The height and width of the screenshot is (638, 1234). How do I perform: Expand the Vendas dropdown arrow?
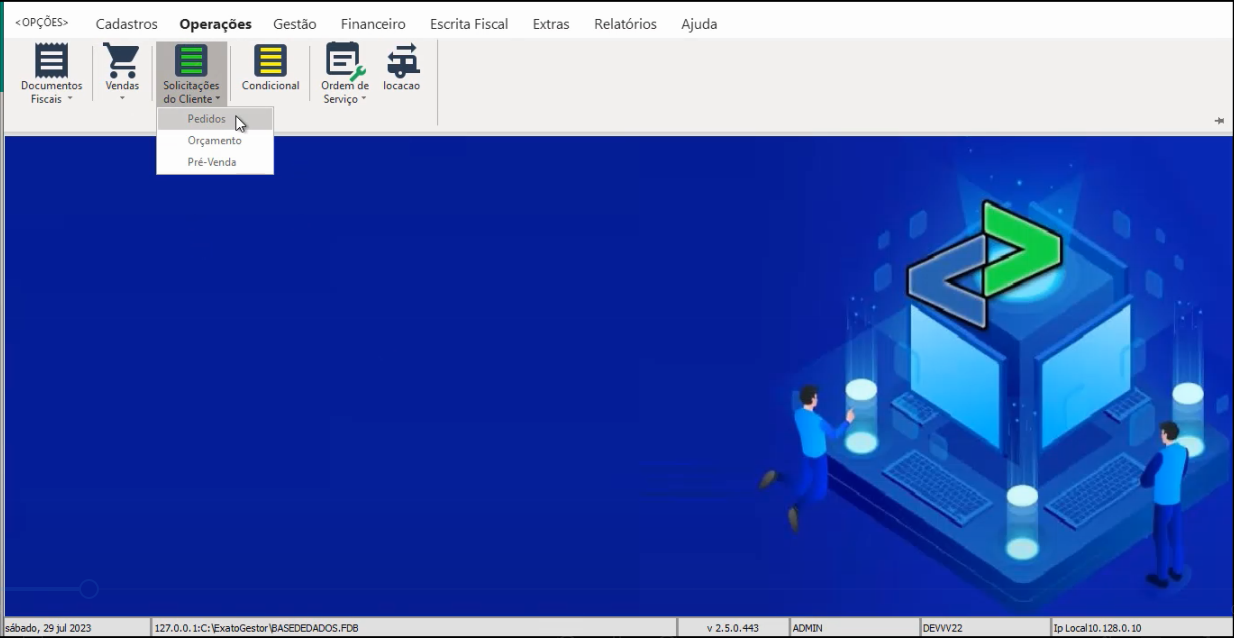122,99
